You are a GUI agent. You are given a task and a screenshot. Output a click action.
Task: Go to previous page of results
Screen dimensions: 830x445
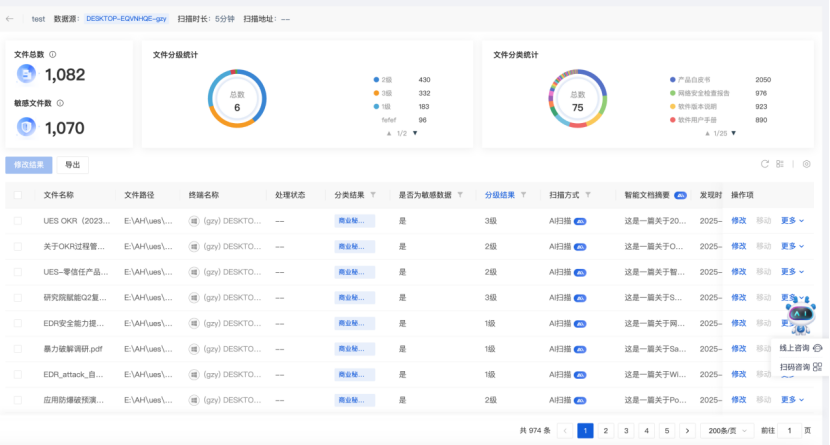click(x=565, y=431)
